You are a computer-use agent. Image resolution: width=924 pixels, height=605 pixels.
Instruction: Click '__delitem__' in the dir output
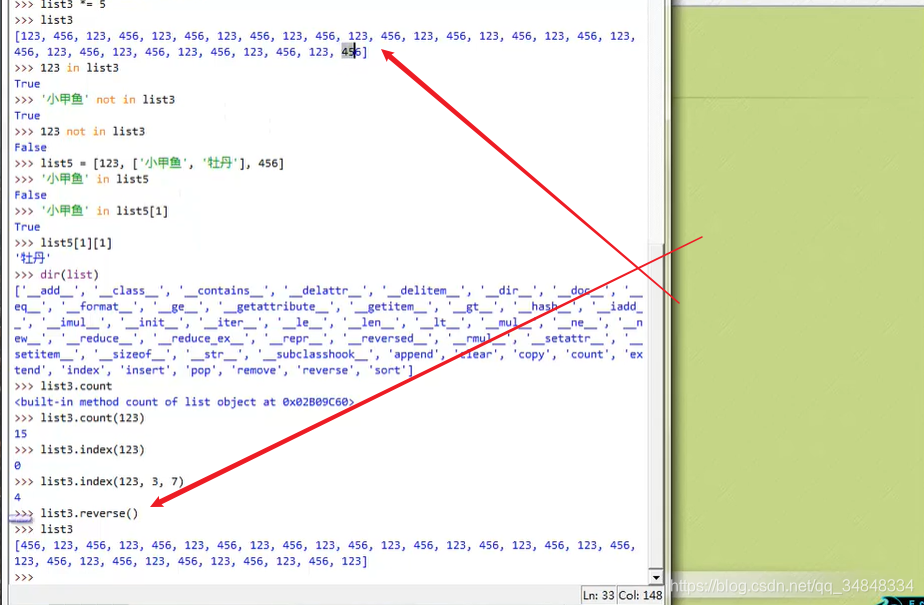click(x=424, y=290)
